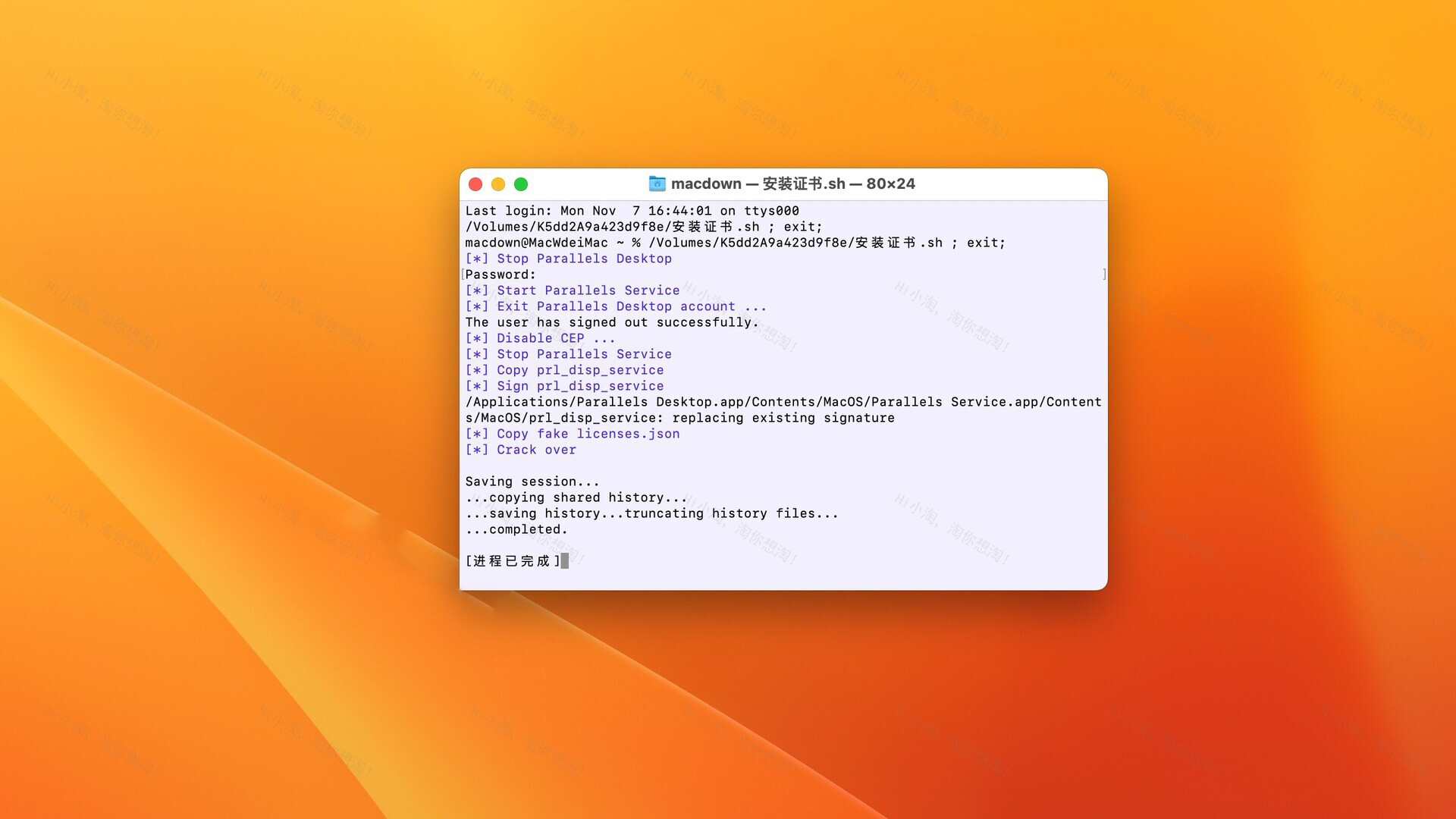Click the "[*] Exit Parallels Desktop account ..." line
Viewport: 1456px width, 819px height.
[x=616, y=306]
